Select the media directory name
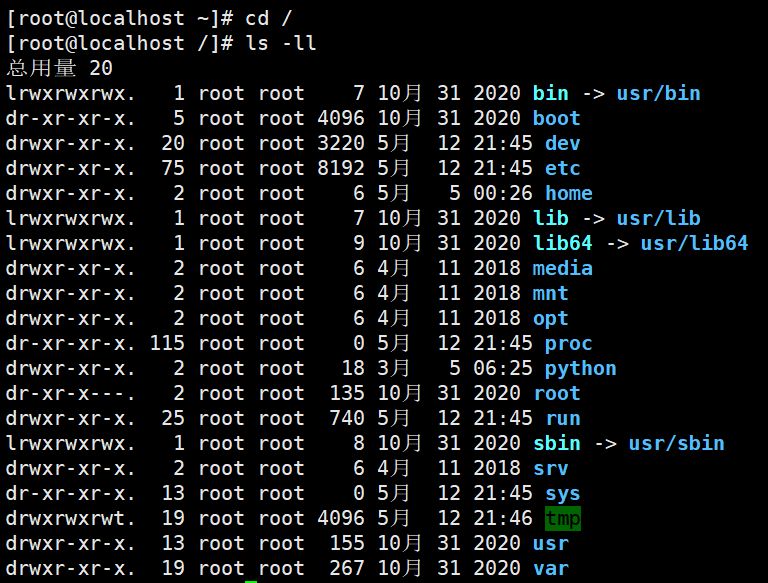Screen dimensions: 768x583 [562, 269]
